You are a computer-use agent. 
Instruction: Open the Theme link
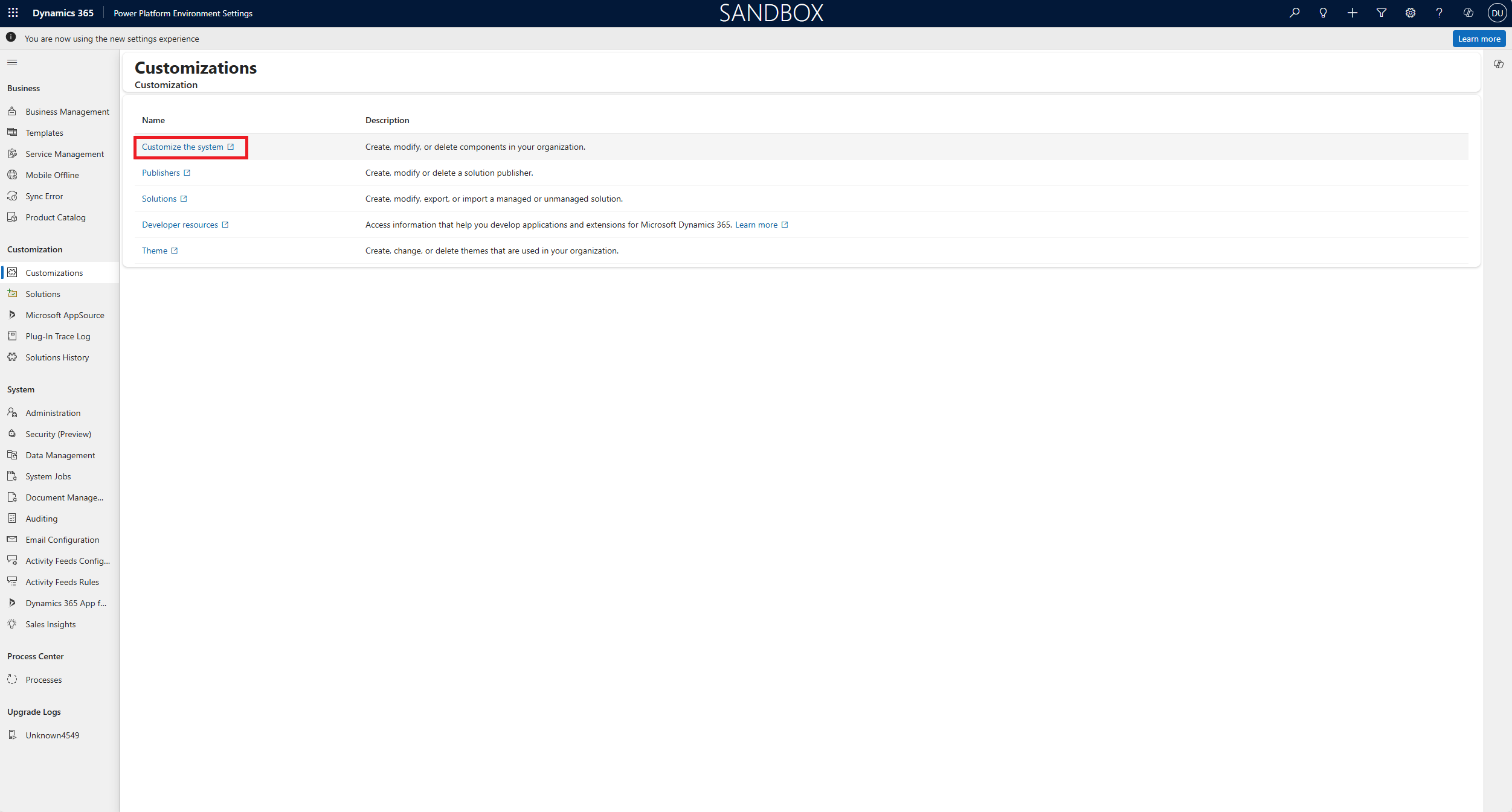click(x=155, y=251)
